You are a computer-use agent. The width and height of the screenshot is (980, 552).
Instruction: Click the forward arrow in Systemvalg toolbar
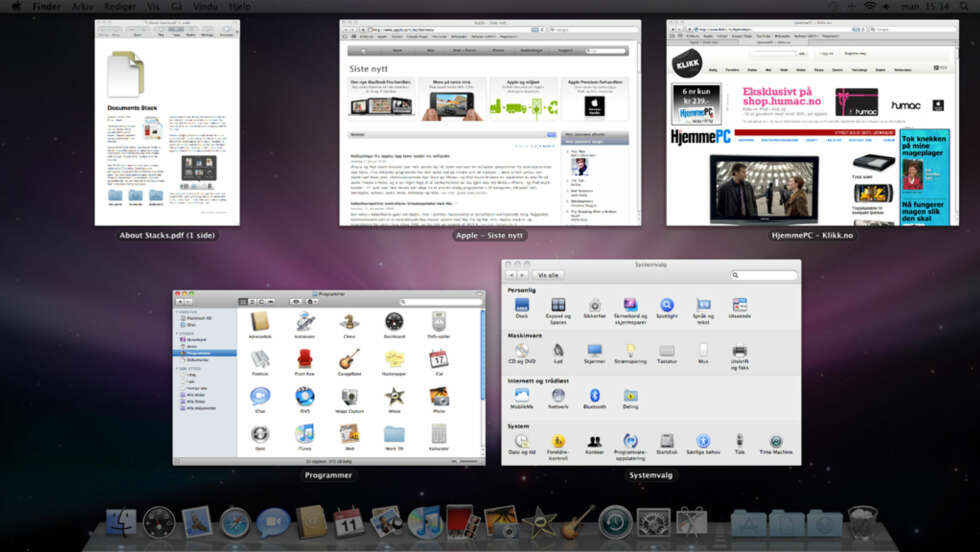click(522, 275)
